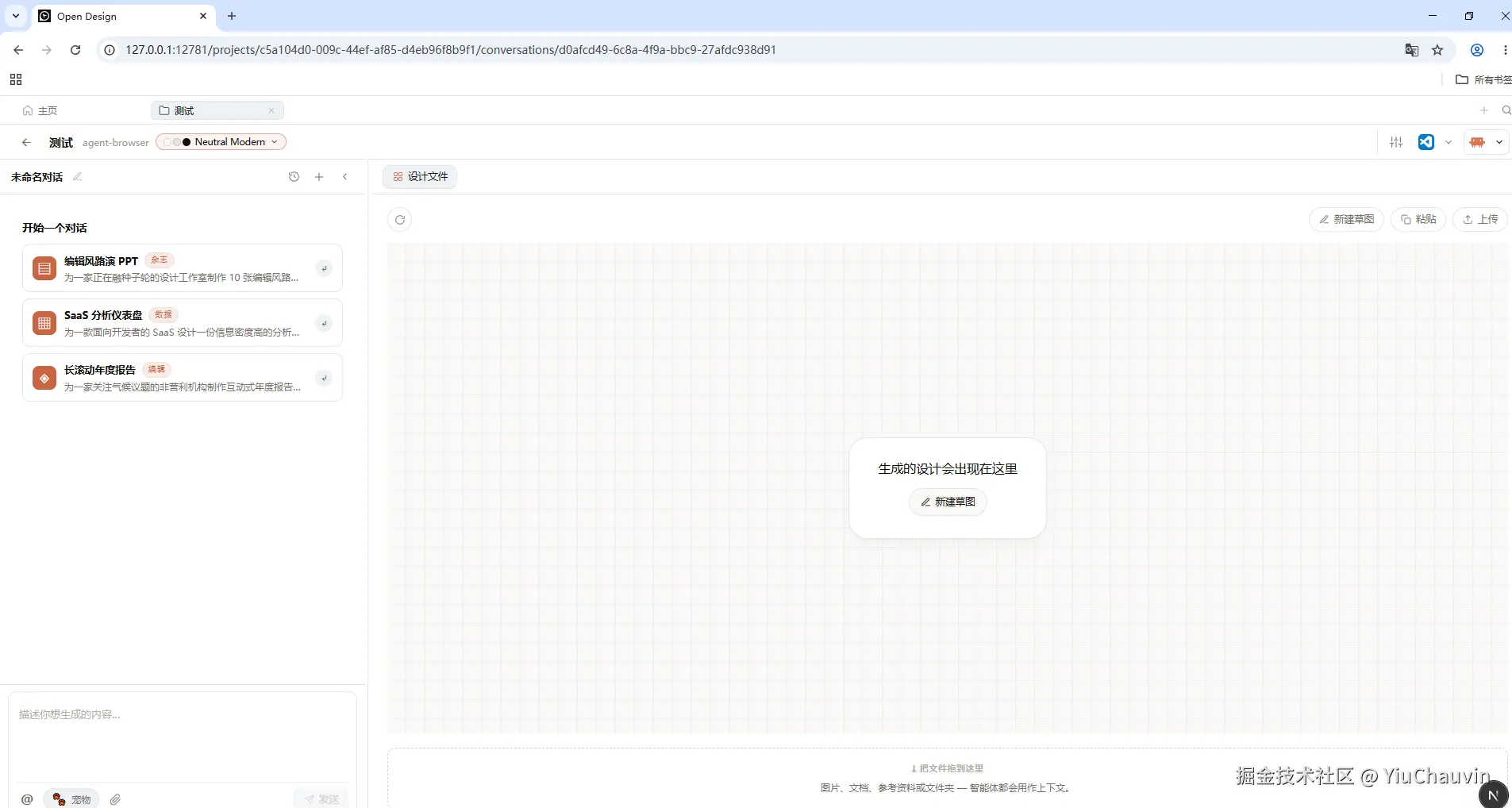Image resolution: width=1512 pixels, height=808 pixels.
Task: Click the address bar URL
Action: click(450, 50)
